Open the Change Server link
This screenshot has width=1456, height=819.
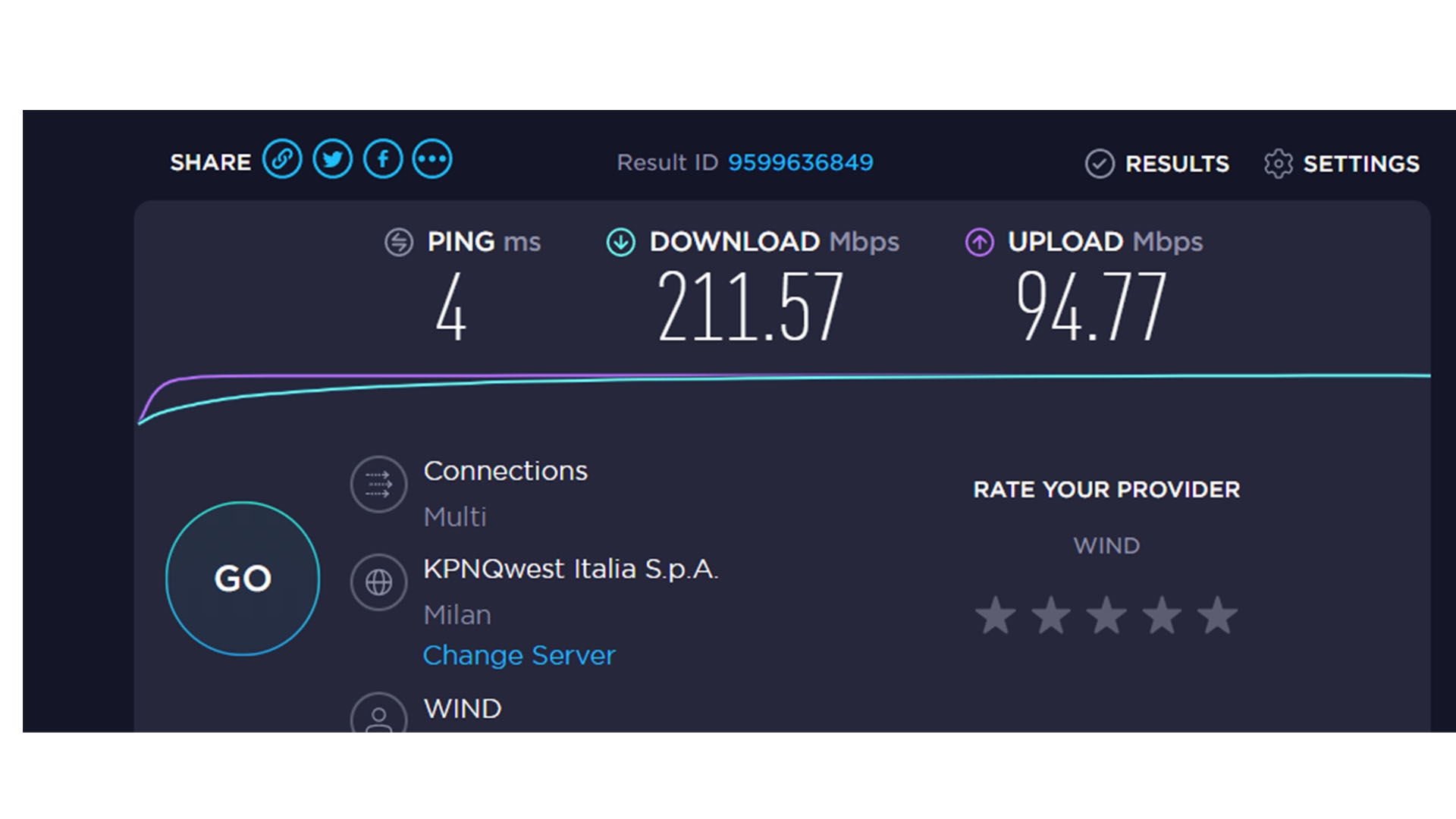[x=519, y=655]
